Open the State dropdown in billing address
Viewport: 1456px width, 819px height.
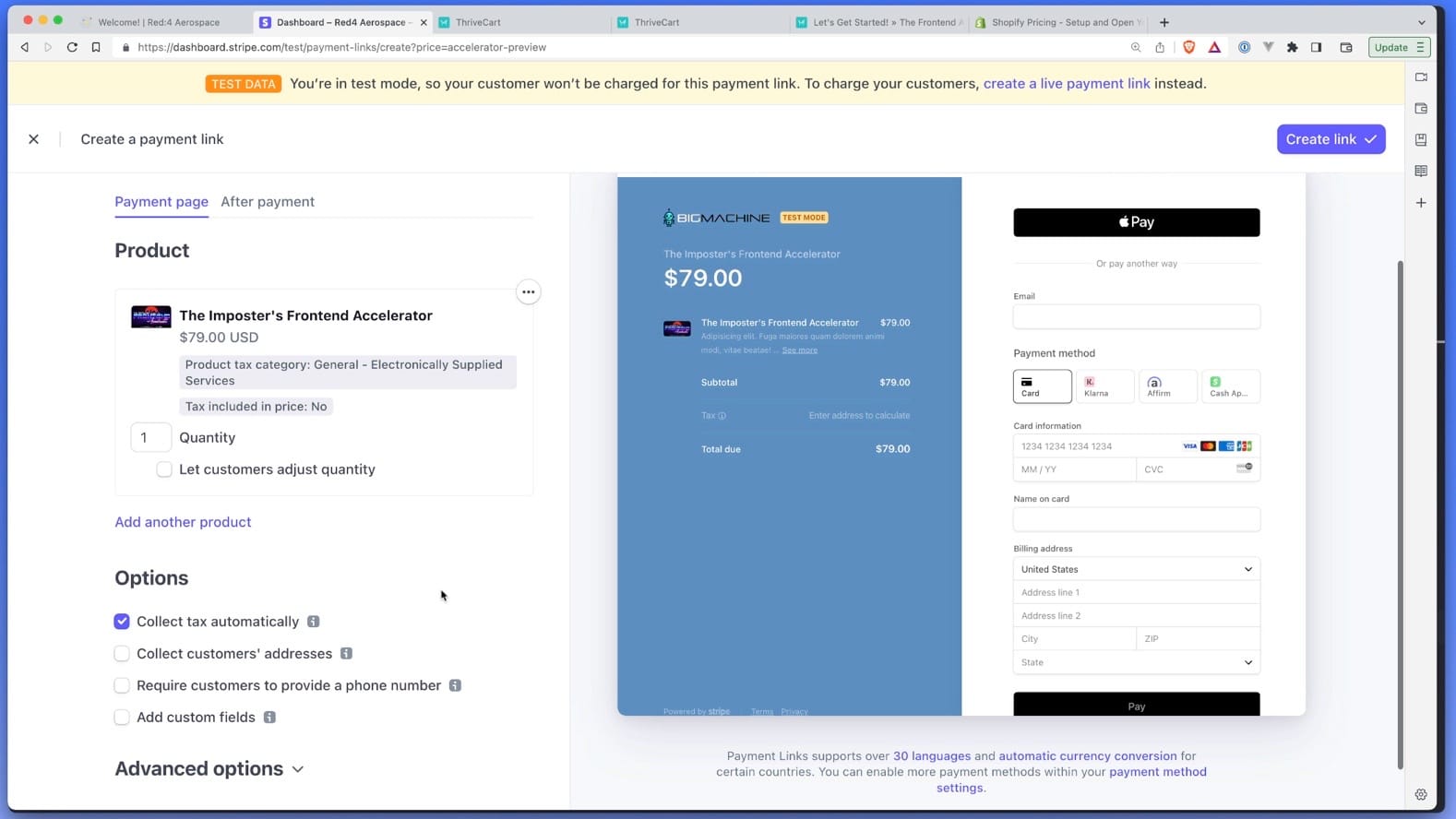click(x=1136, y=662)
